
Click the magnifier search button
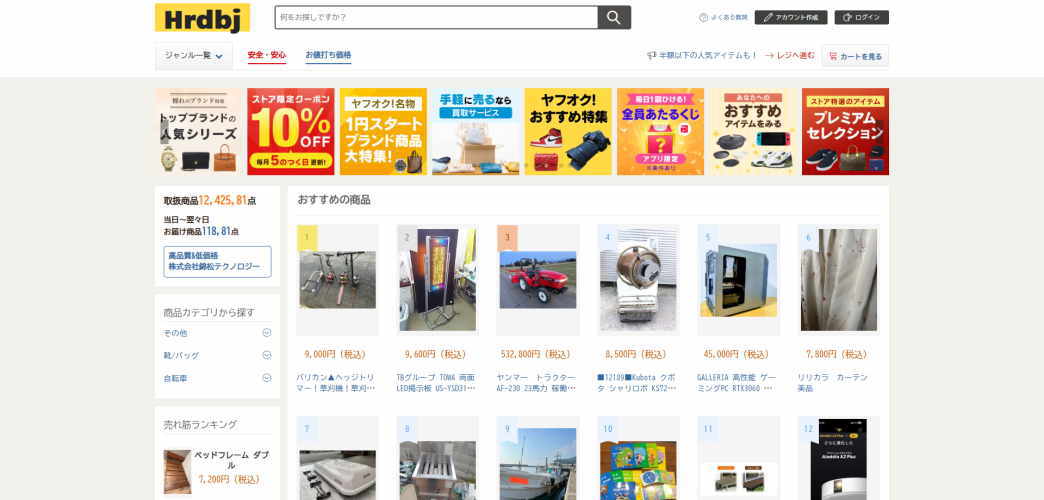coord(614,17)
